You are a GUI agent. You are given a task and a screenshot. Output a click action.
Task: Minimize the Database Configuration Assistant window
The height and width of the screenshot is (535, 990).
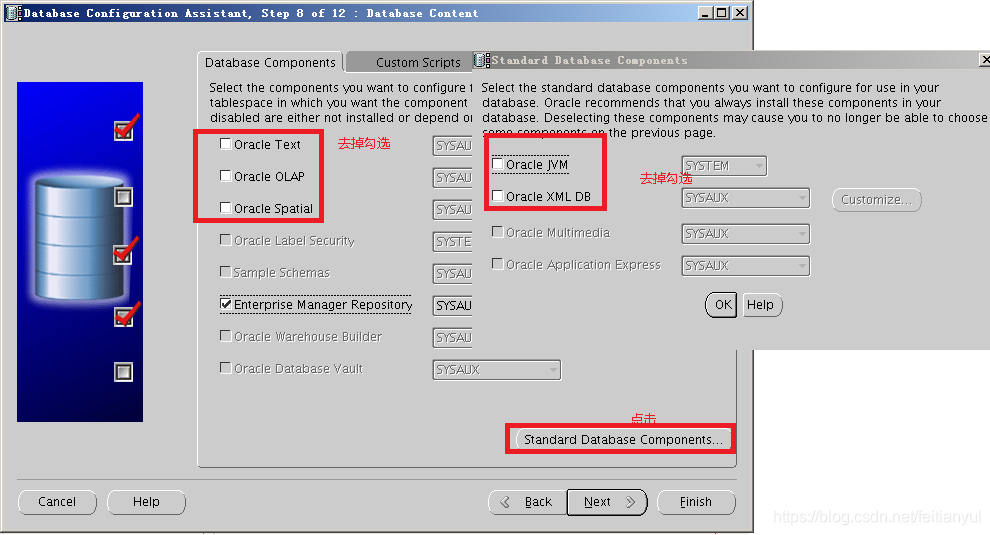[x=705, y=13]
